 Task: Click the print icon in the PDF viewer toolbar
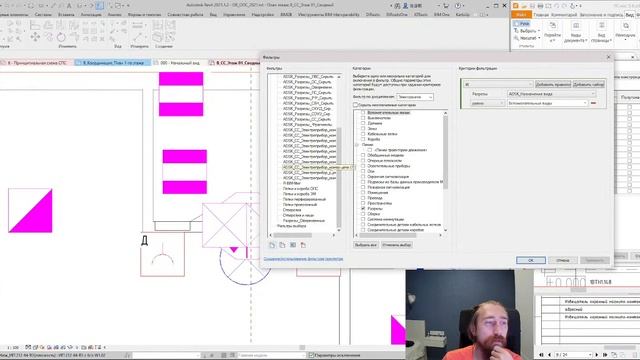click(x=540, y=6)
